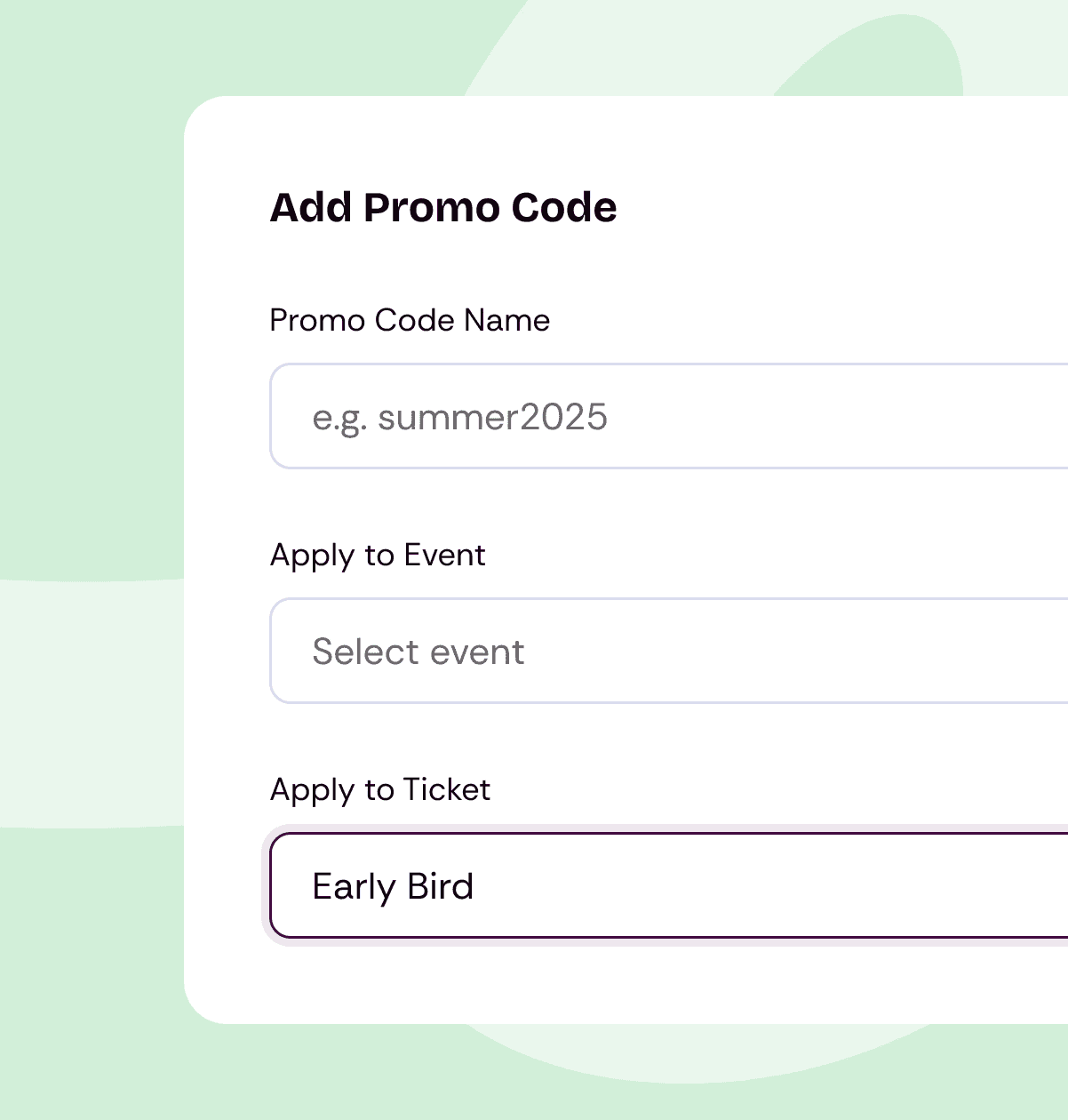Click the word Name in Promo Code Name
1068x1120 pixels.
tap(507, 320)
